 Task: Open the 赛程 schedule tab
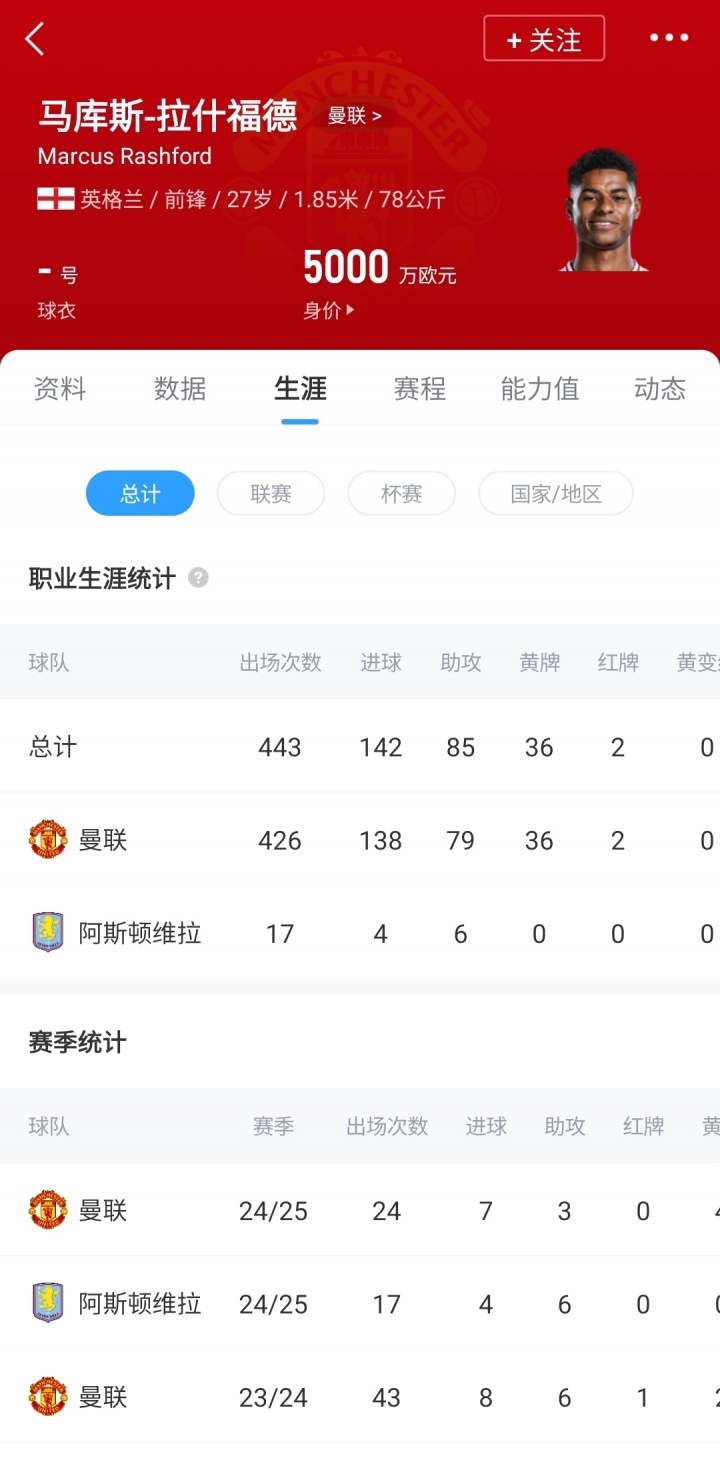tap(420, 389)
